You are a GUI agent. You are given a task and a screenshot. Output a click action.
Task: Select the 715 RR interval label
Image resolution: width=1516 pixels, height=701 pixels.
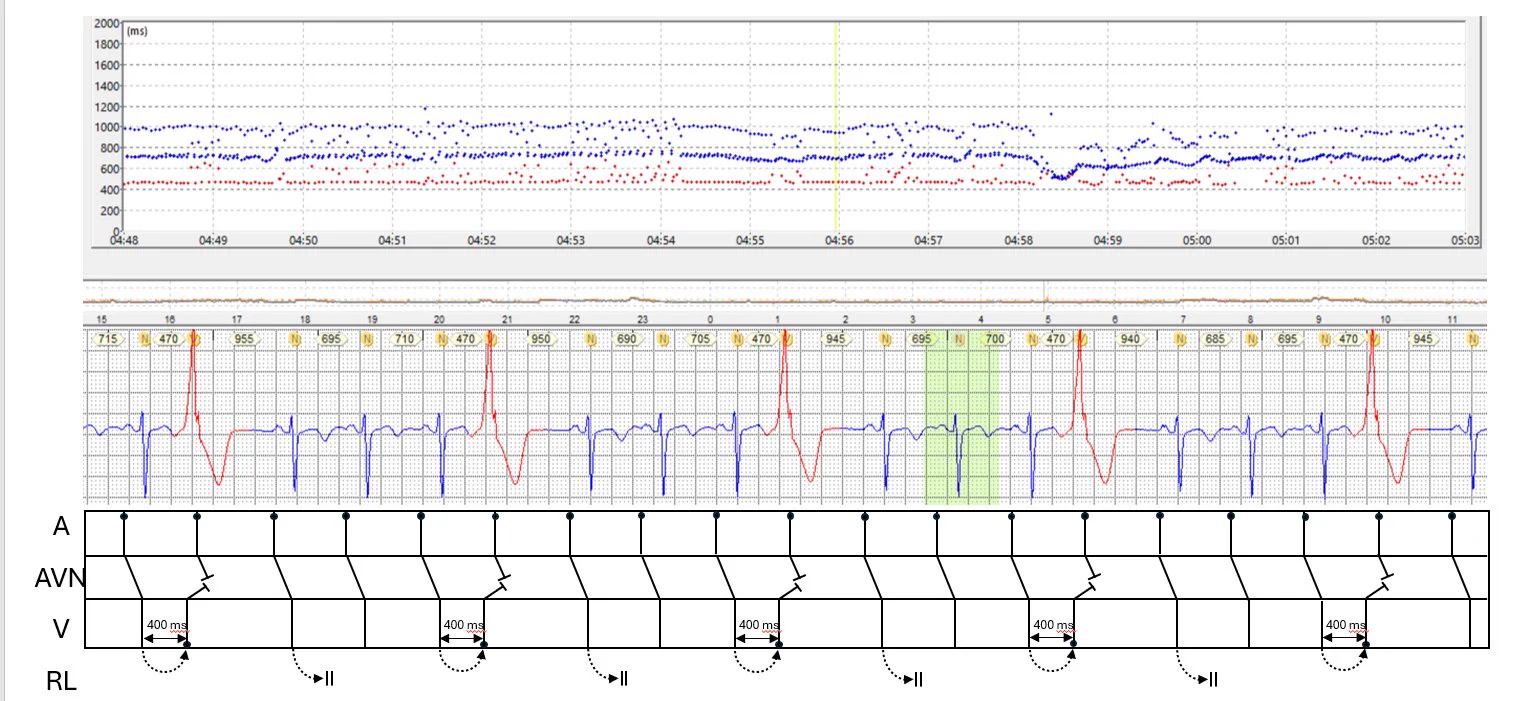(x=106, y=339)
